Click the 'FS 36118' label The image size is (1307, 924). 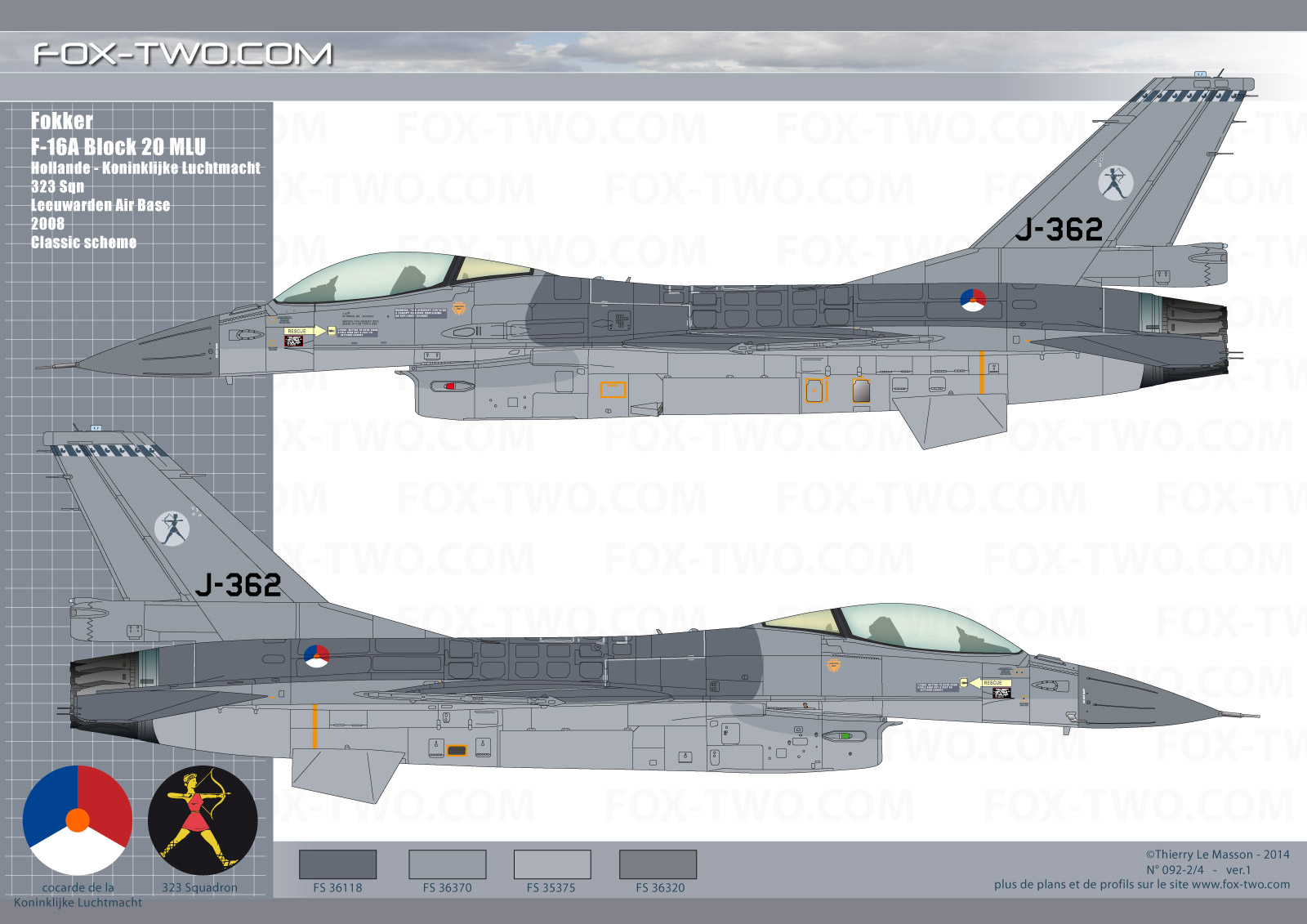(337, 888)
